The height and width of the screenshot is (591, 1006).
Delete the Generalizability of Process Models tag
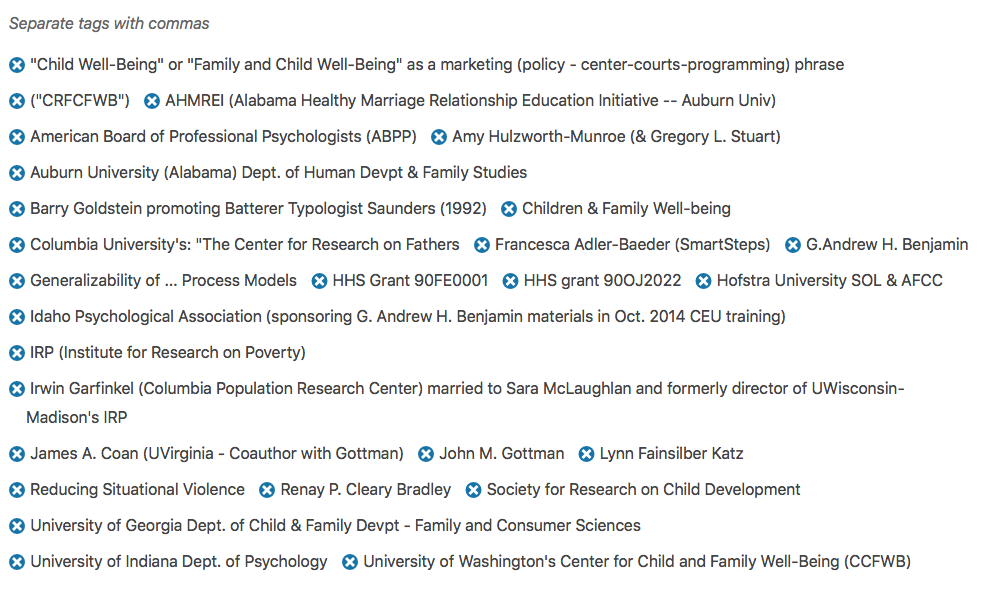pyautogui.click(x=17, y=281)
